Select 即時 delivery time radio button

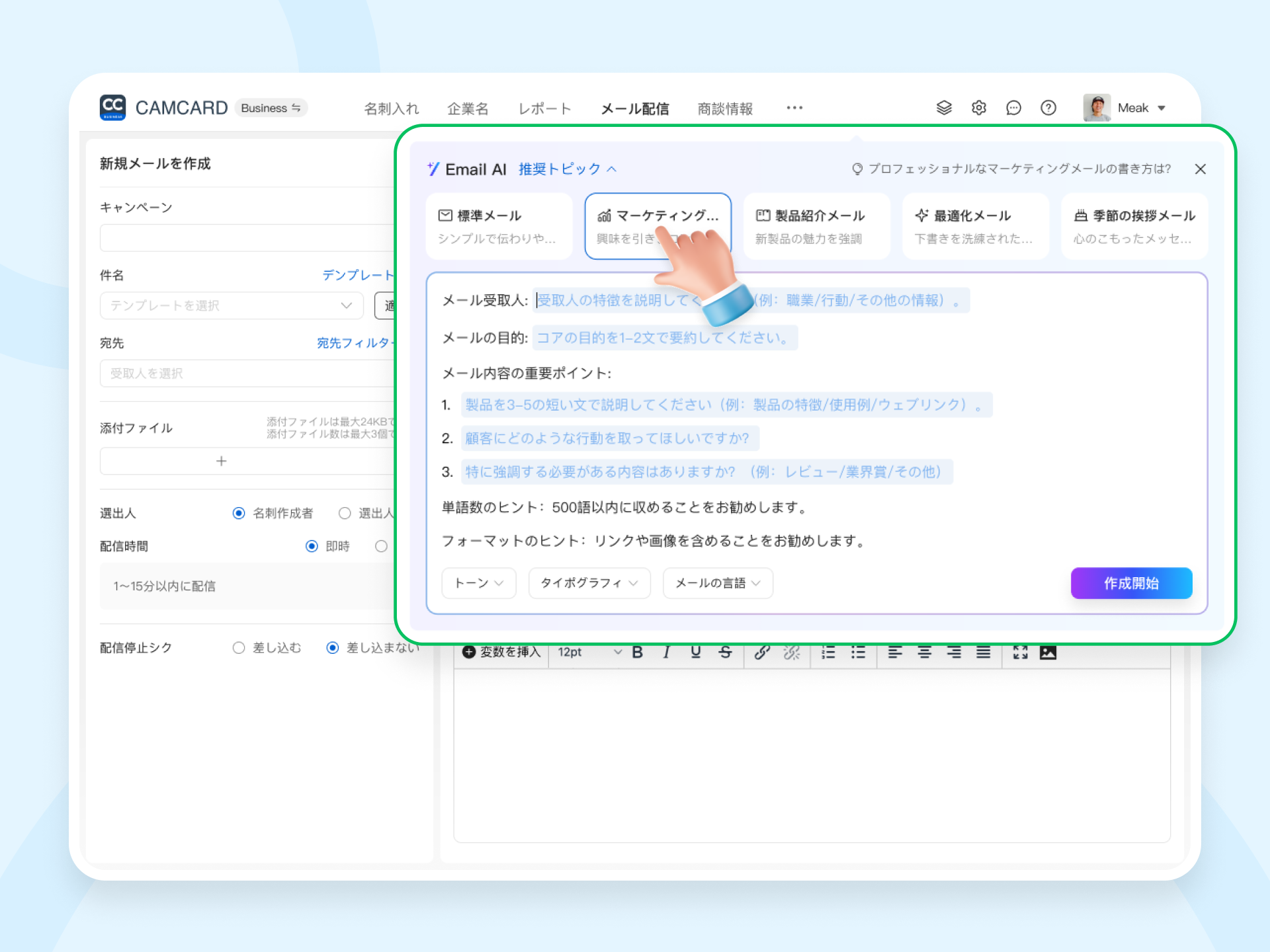(312, 546)
